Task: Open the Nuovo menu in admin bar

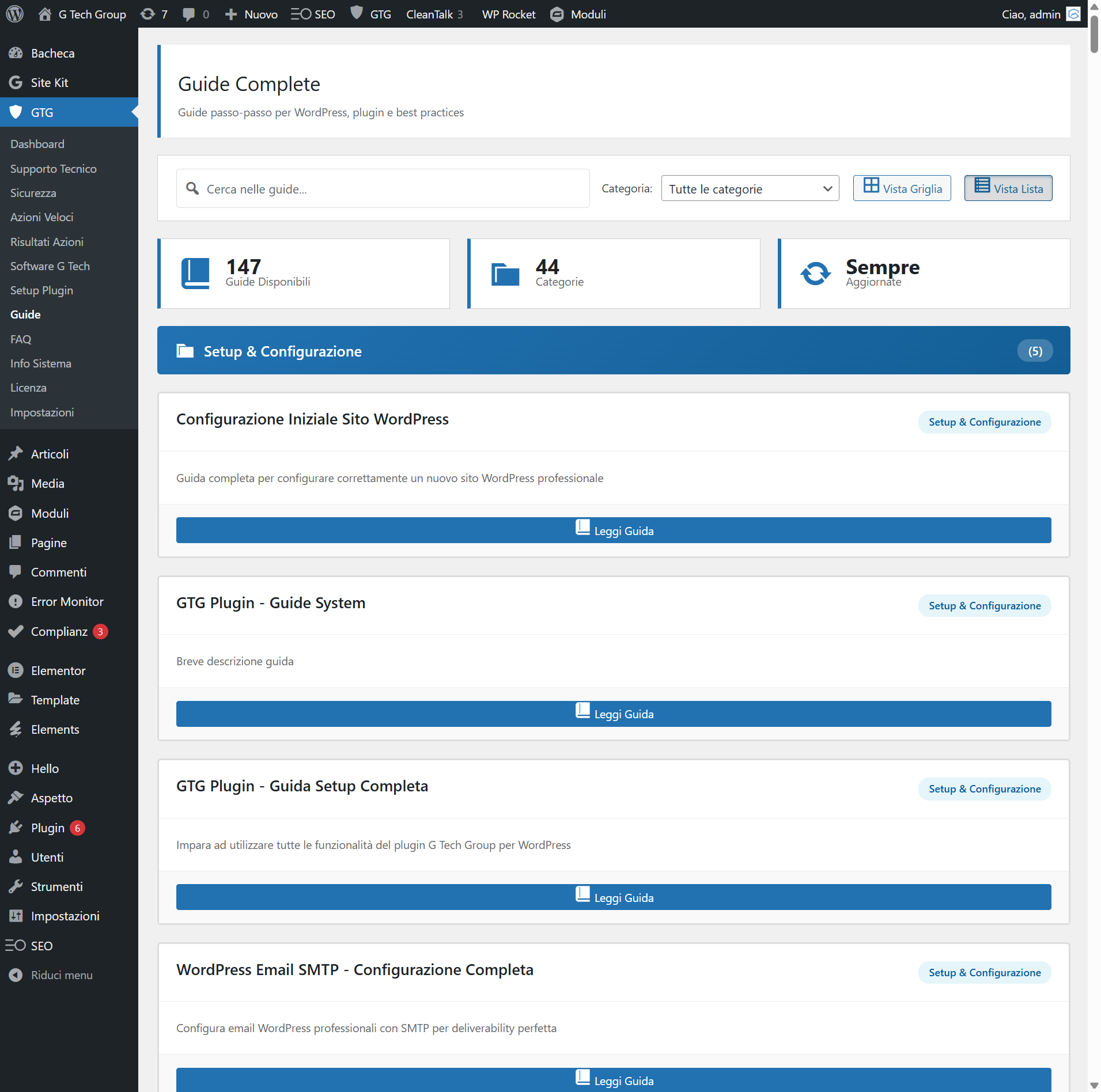Action: pos(251,14)
